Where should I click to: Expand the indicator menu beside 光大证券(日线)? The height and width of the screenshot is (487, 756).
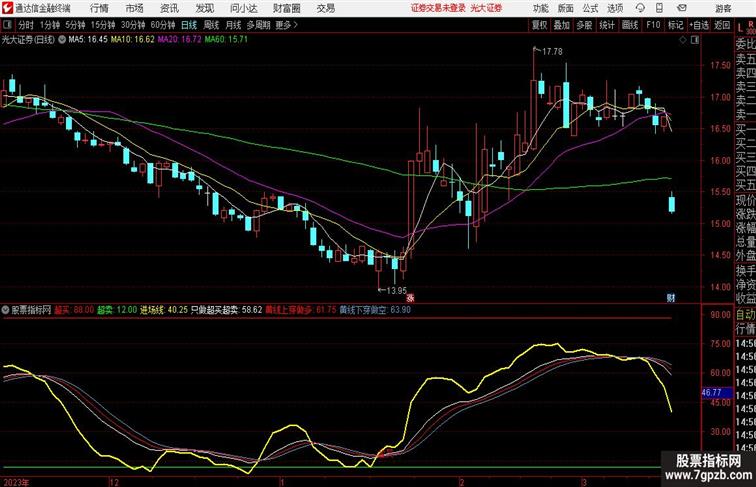(x=62, y=40)
